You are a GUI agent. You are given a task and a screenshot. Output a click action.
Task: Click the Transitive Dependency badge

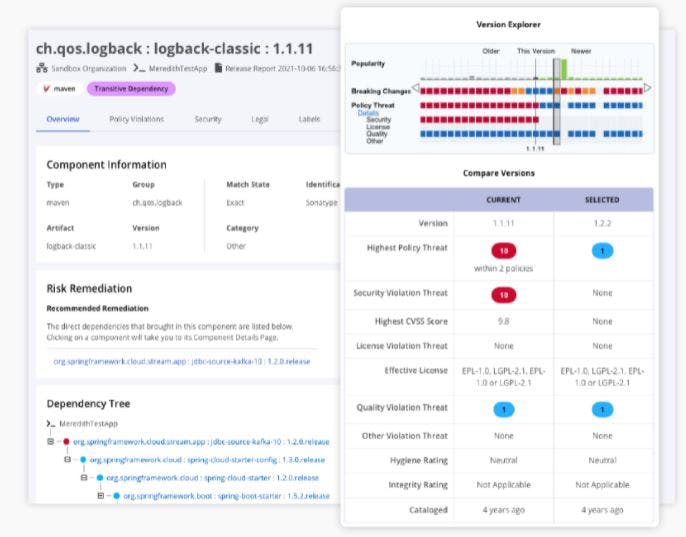(131, 89)
